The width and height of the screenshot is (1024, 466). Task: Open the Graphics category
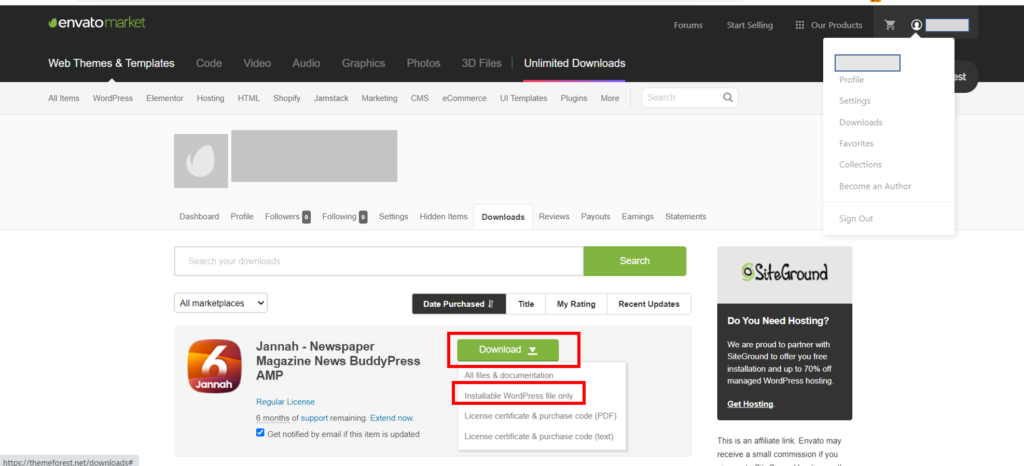363,63
